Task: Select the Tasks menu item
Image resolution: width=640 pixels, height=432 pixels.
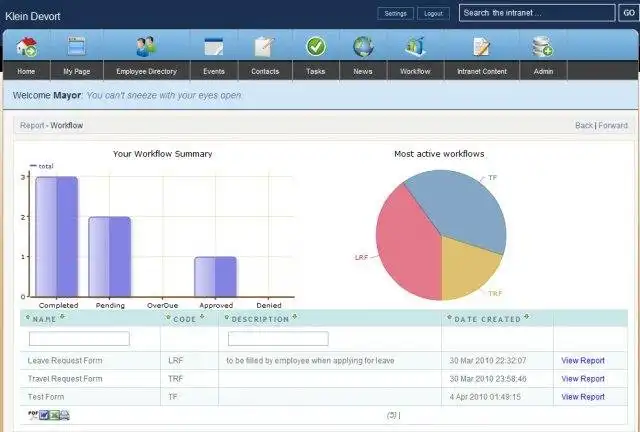Action: coord(316,71)
